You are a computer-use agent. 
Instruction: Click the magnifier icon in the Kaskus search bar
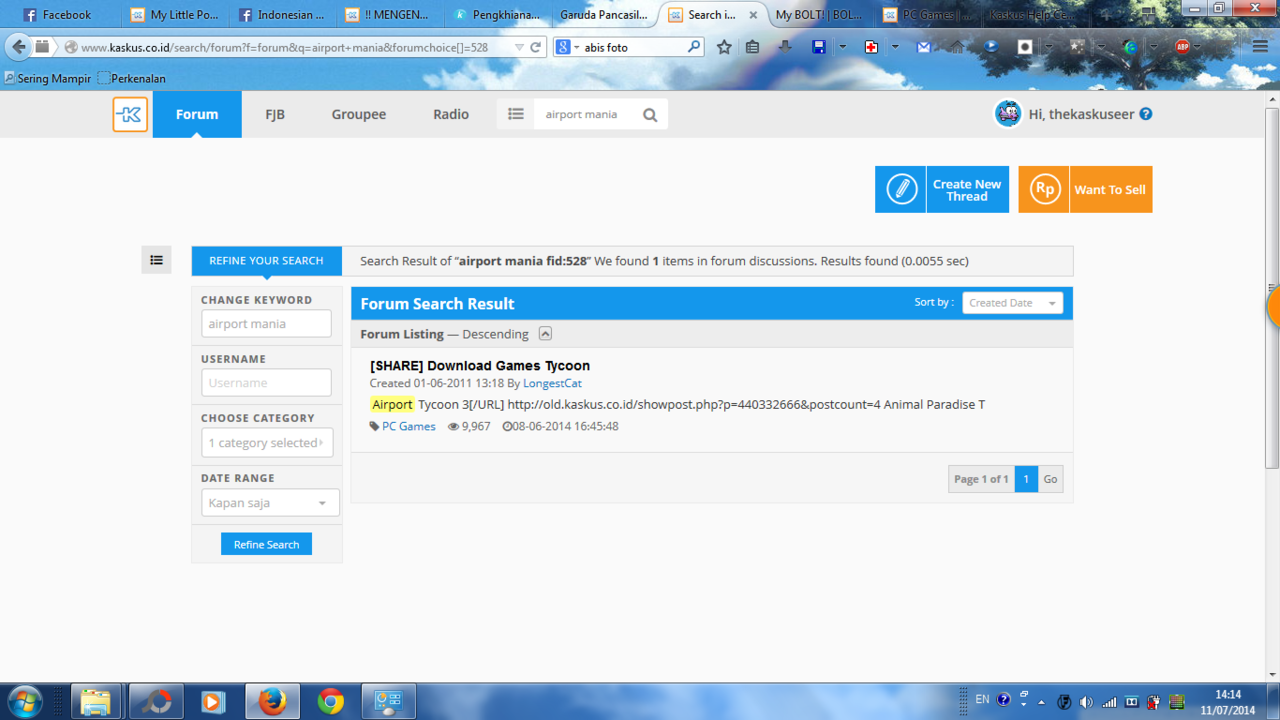pos(649,114)
